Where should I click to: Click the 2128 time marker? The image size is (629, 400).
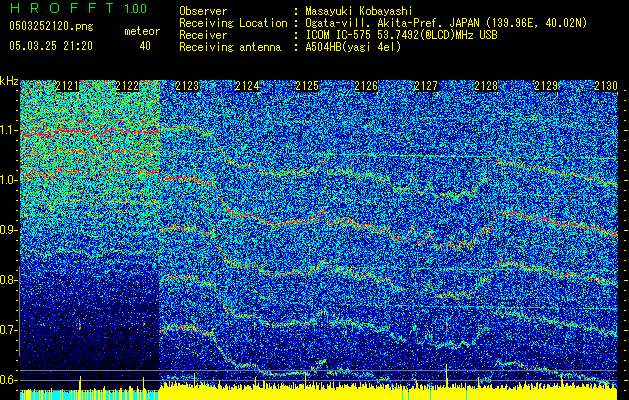coord(486,86)
